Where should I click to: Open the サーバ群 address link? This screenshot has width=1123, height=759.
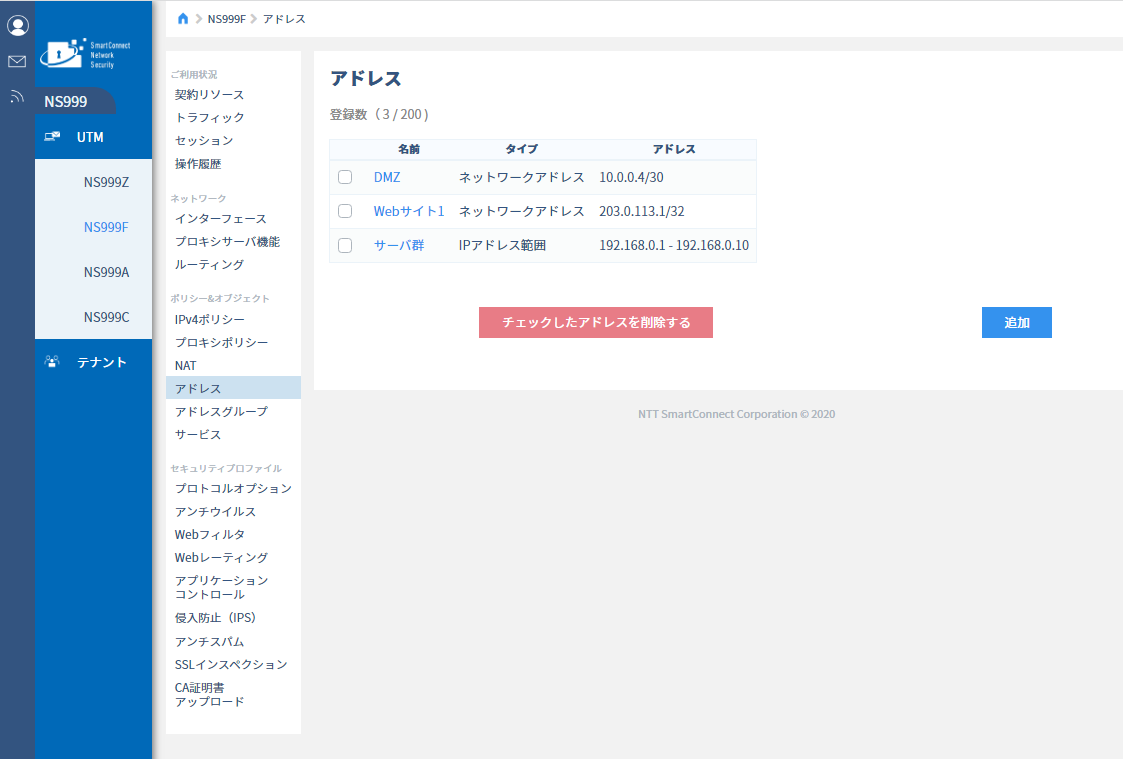coord(399,245)
